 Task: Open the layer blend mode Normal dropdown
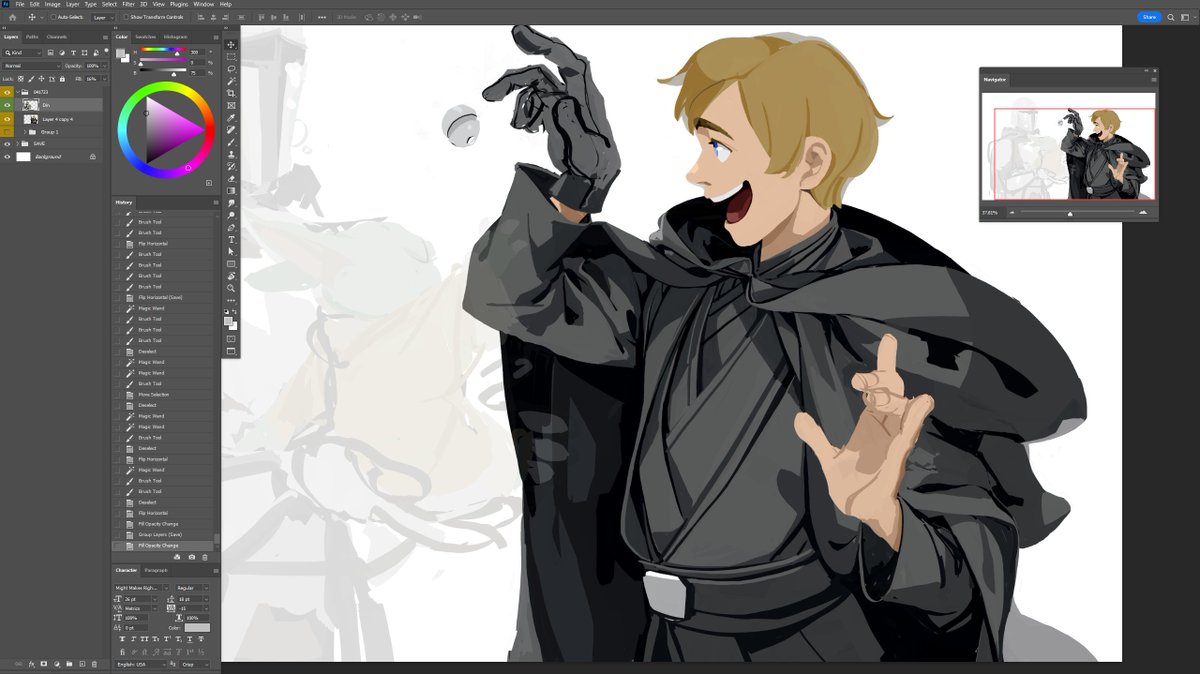click(x=32, y=66)
